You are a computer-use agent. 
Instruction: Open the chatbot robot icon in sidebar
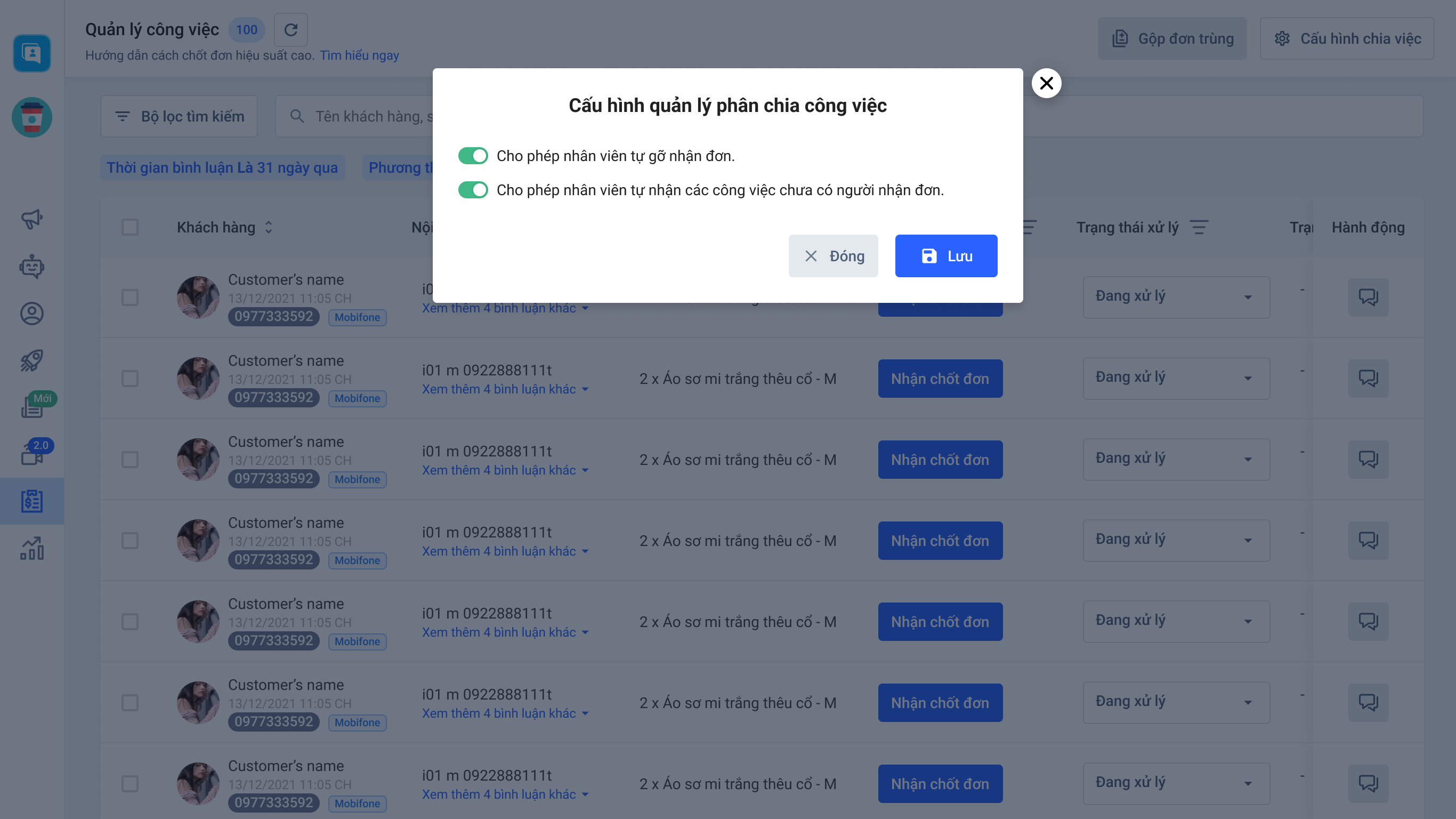pos(31,266)
